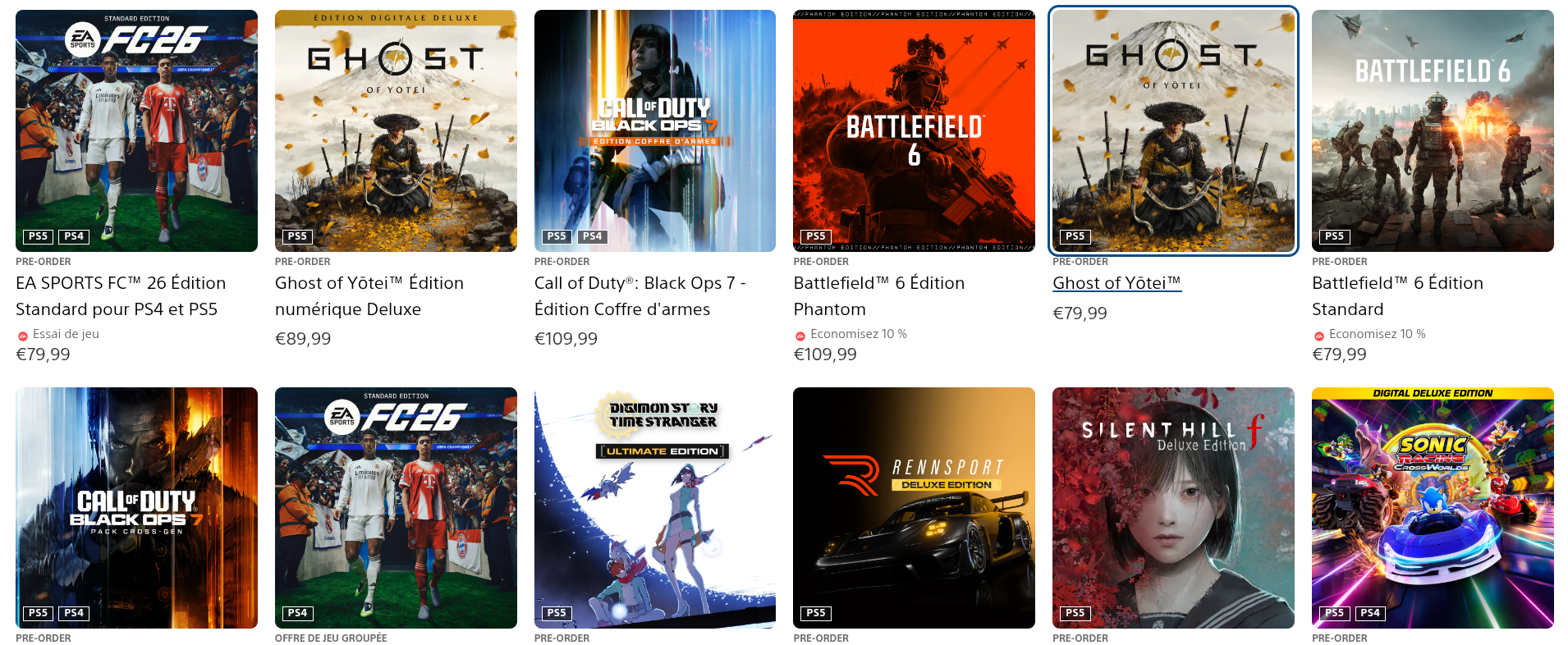Click PS4 badge on FC 26 Standard cover
Viewport: 1568px width, 645px height.
74,236
